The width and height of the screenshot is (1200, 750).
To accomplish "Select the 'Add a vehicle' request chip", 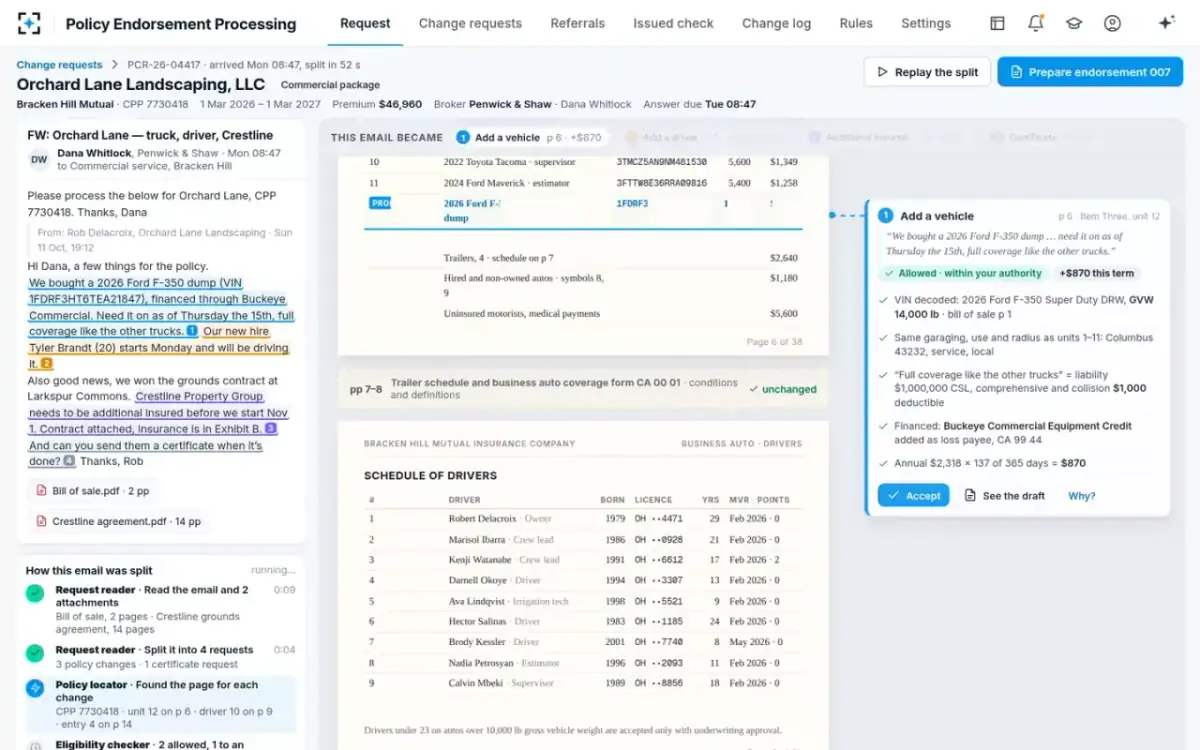I will point(530,138).
